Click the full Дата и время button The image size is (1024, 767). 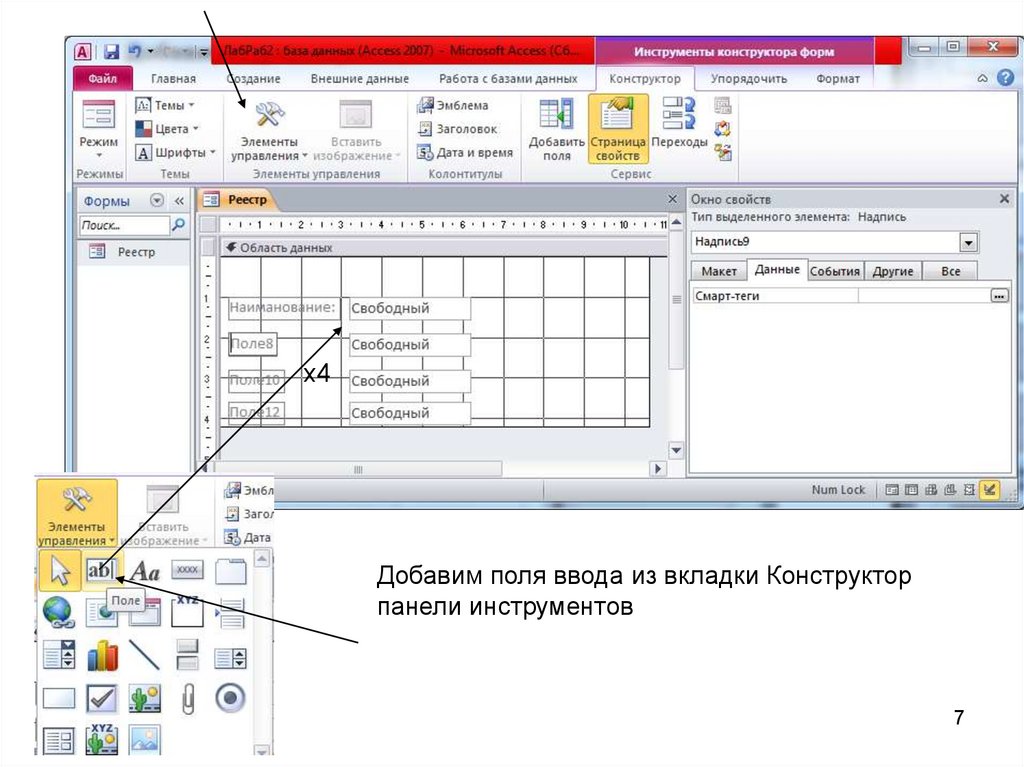465,153
